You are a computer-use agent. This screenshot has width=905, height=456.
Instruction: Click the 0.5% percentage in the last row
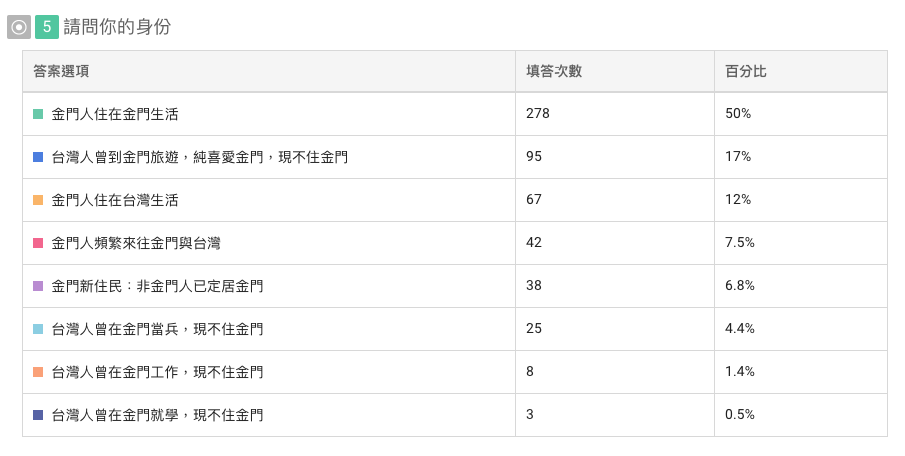740,415
